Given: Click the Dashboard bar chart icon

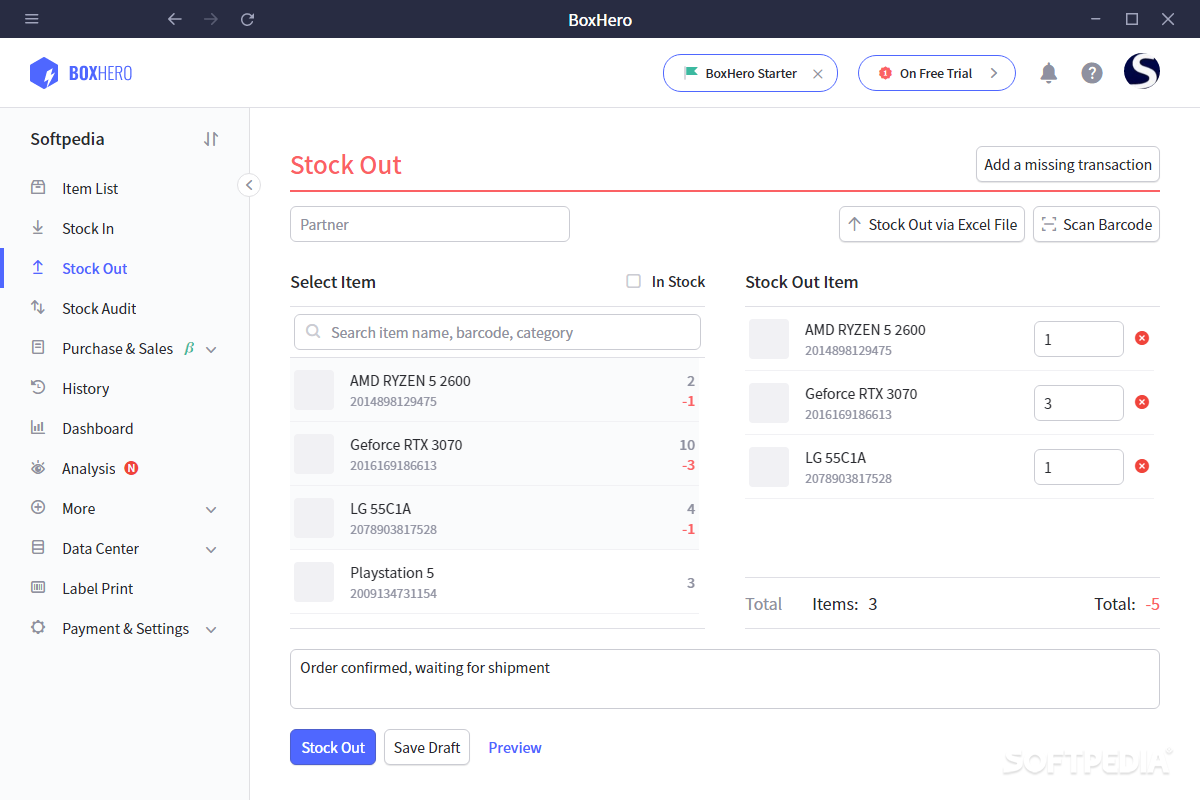Looking at the screenshot, I should click(38, 427).
